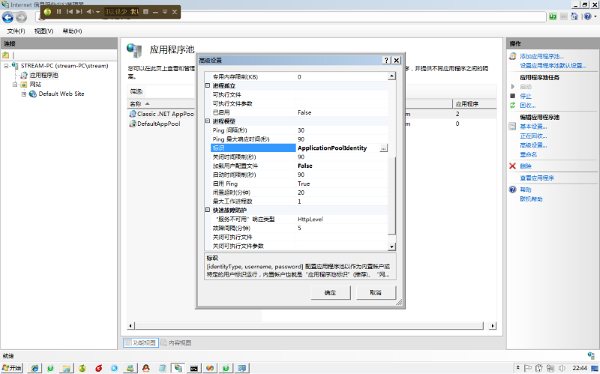
Task: Collapse the 网站 node in the tree
Action: point(15,84)
